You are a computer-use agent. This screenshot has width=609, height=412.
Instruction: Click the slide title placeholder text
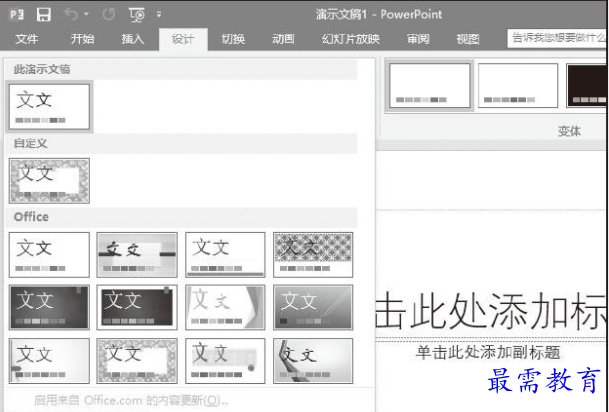[491, 311]
